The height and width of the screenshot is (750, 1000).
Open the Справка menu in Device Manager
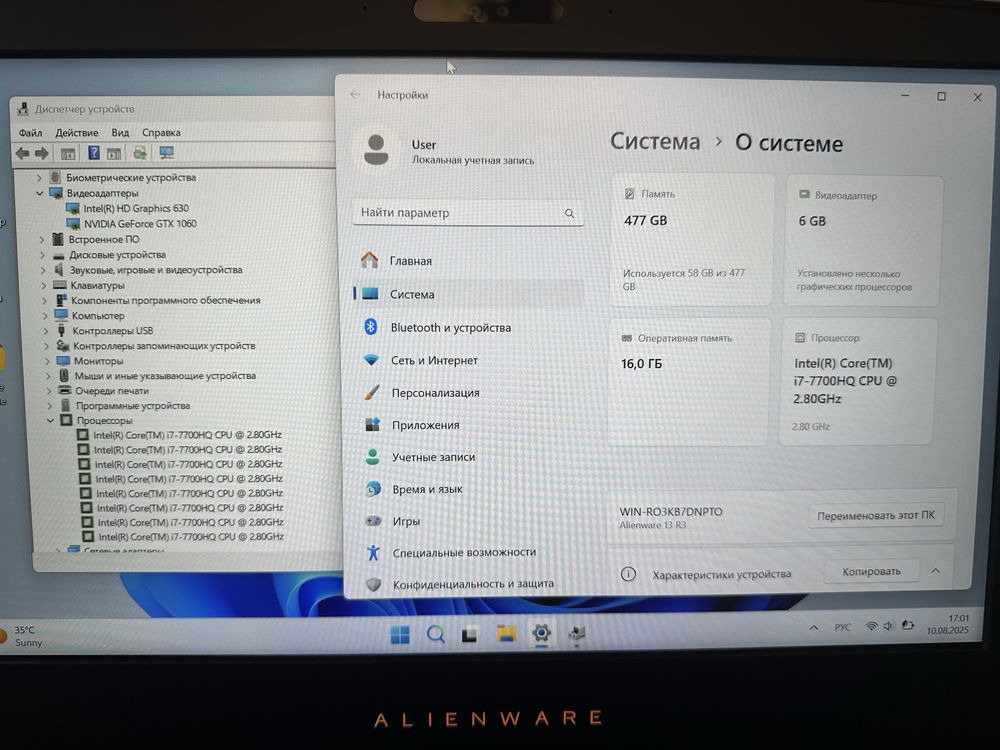coord(161,133)
